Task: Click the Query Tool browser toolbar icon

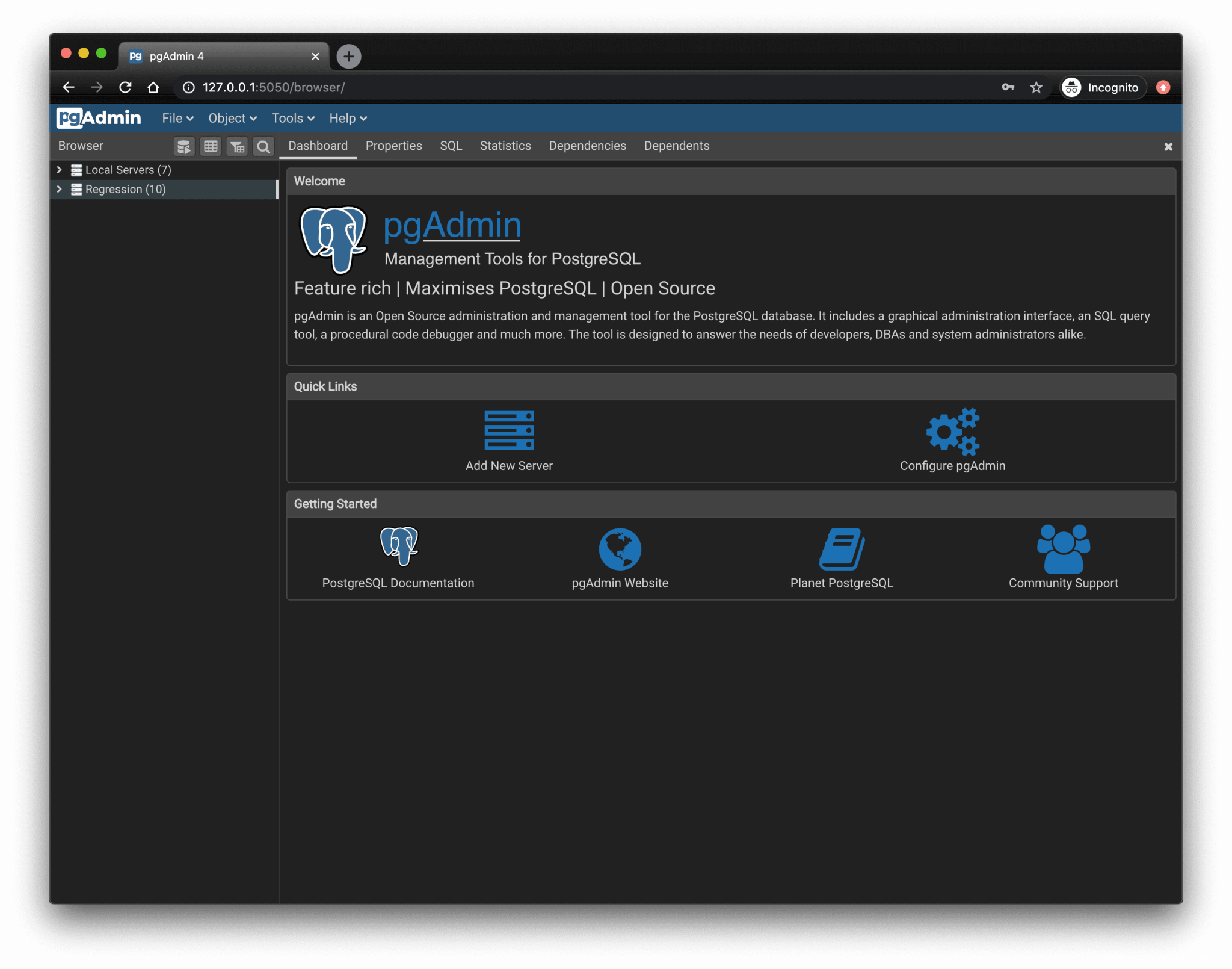Action: (183, 146)
